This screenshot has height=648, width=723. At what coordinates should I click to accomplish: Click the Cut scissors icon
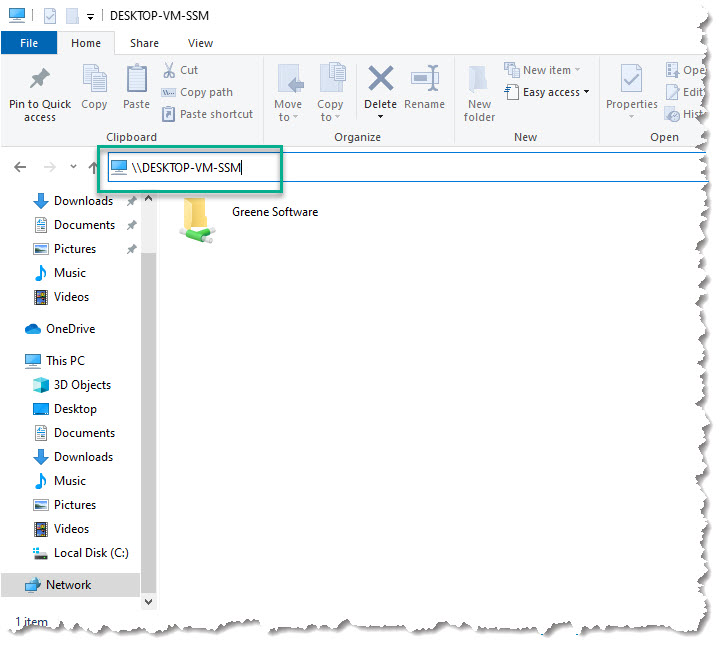[169, 70]
